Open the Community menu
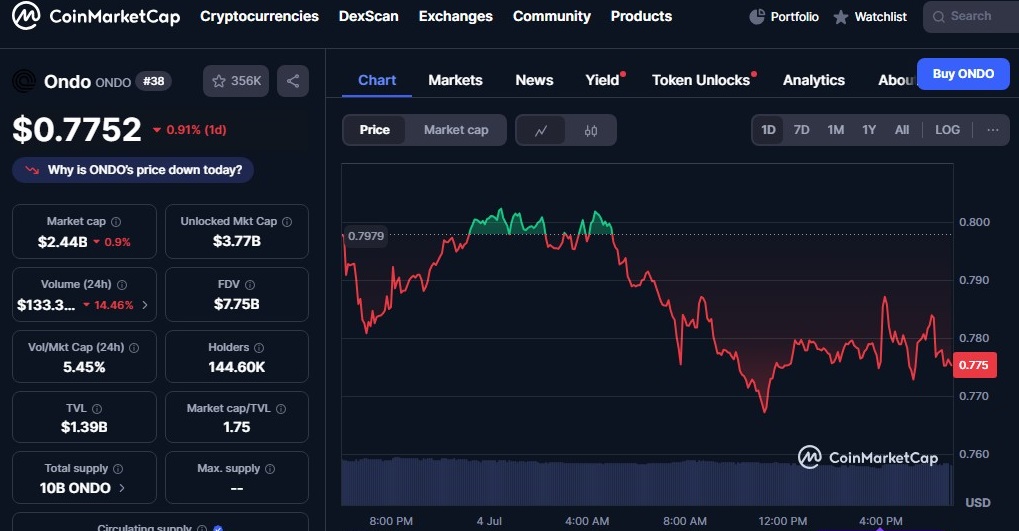1019x531 pixels. (x=552, y=16)
